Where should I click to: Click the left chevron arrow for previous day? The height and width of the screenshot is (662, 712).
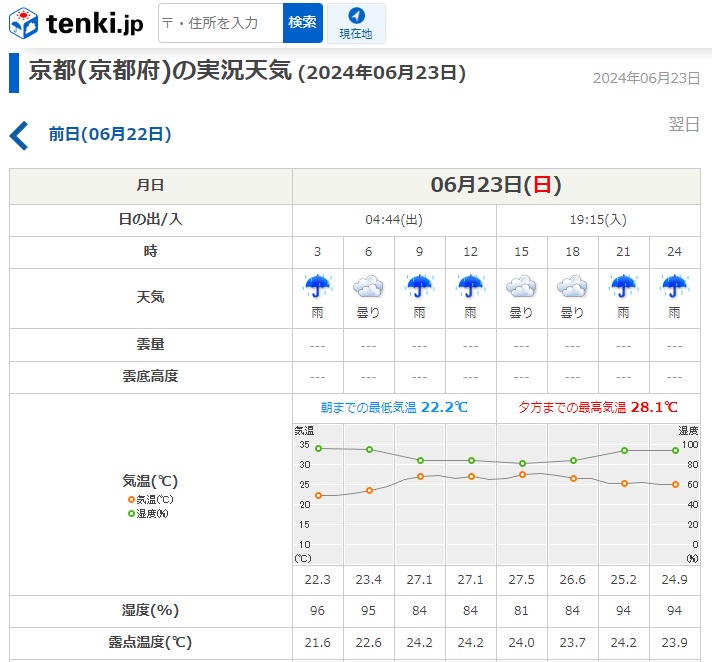coord(19,135)
